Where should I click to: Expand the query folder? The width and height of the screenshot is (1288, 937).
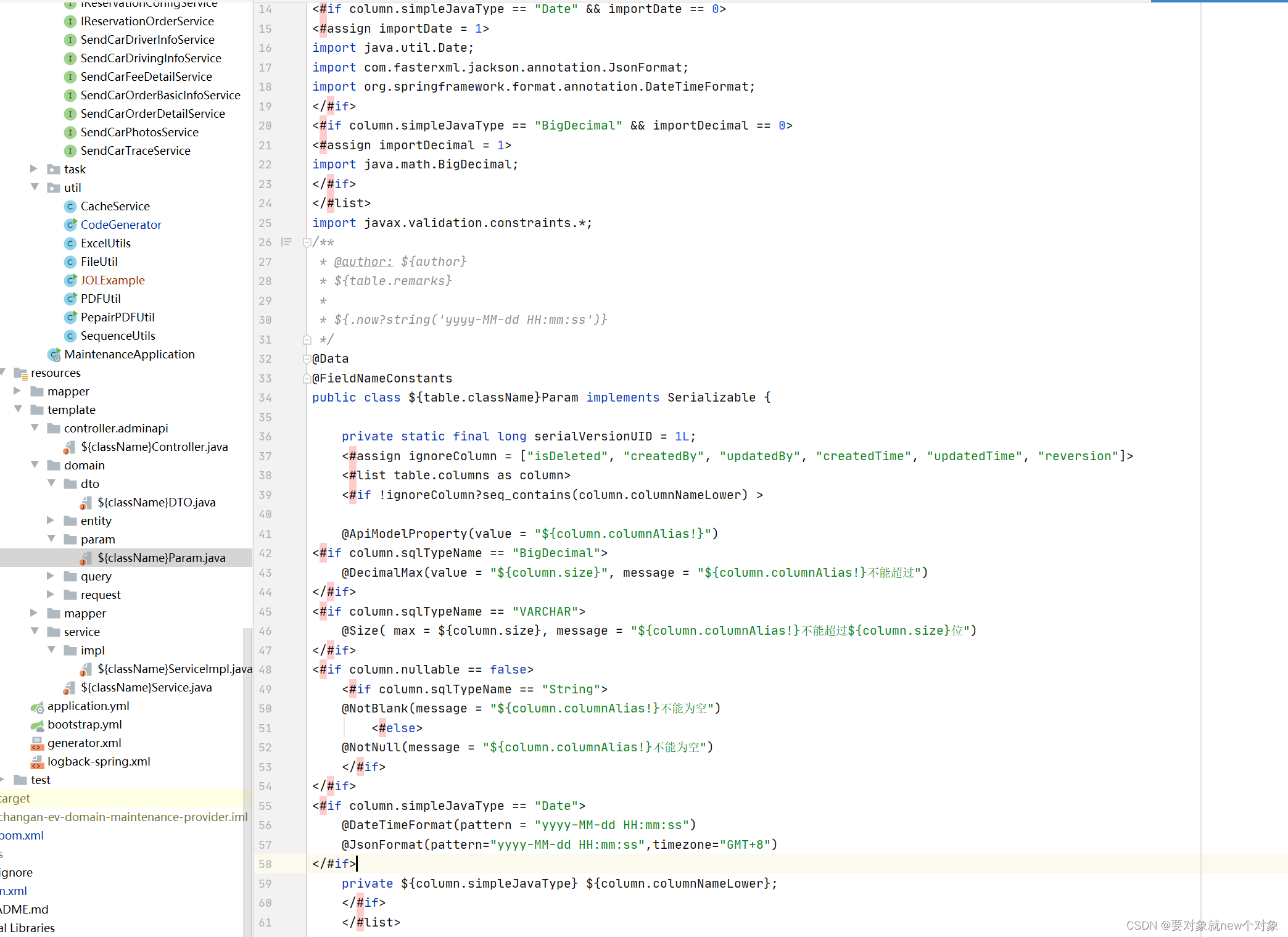click(51, 576)
